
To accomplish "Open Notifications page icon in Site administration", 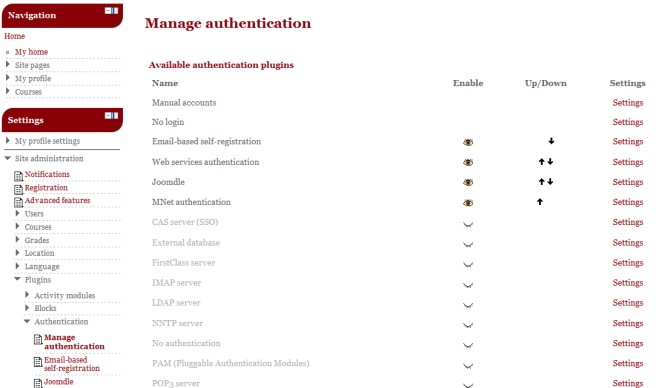I will click(x=18, y=176).
